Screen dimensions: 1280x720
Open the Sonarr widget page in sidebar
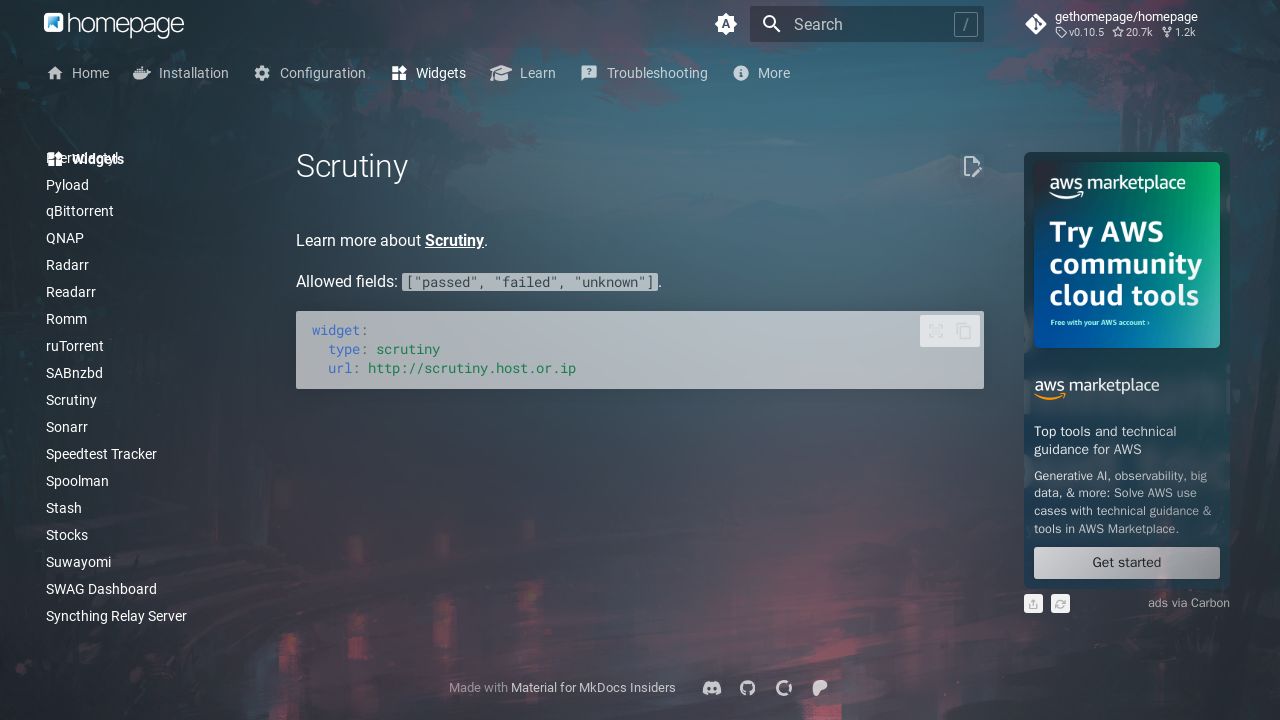[x=67, y=427]
